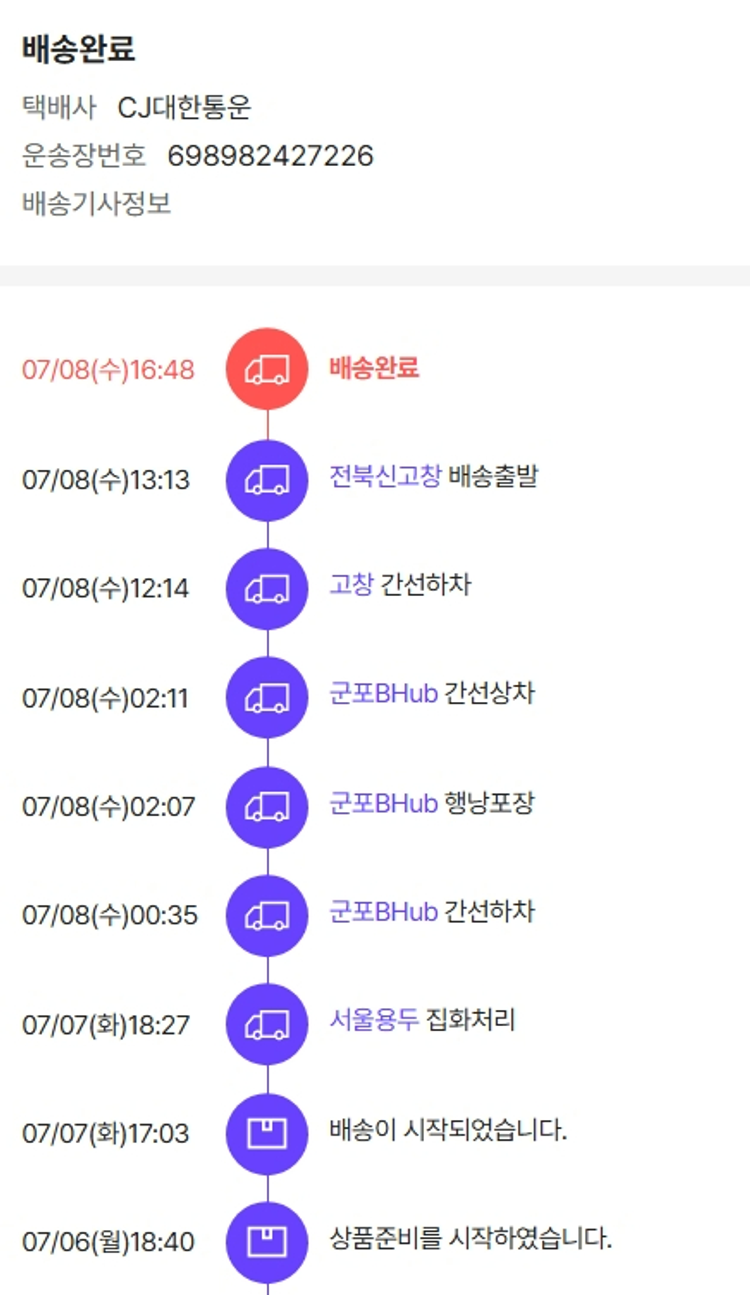Open the 전북신고창 location link

pos(385,476)
